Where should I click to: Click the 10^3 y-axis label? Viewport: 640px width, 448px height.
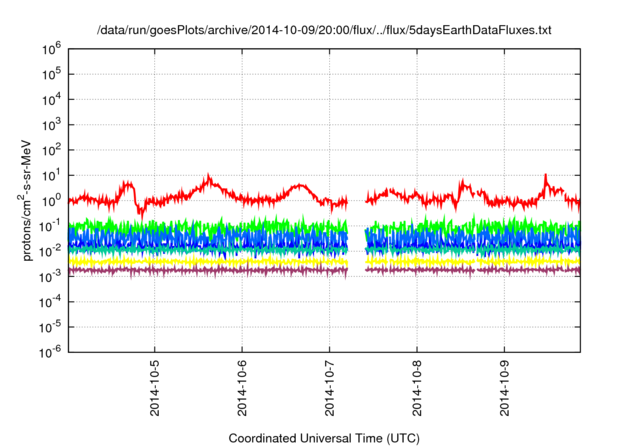(51, 126)
